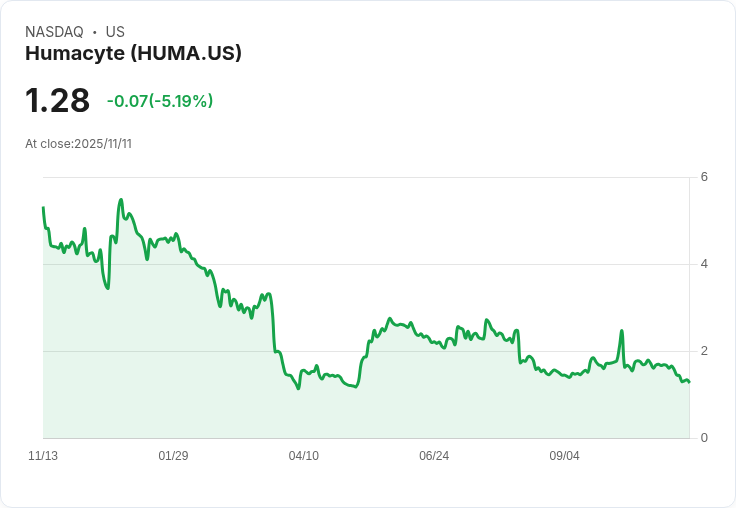736x508 pixels.
Task: Click the sharp price spike after 09/04
Action: 622,331
